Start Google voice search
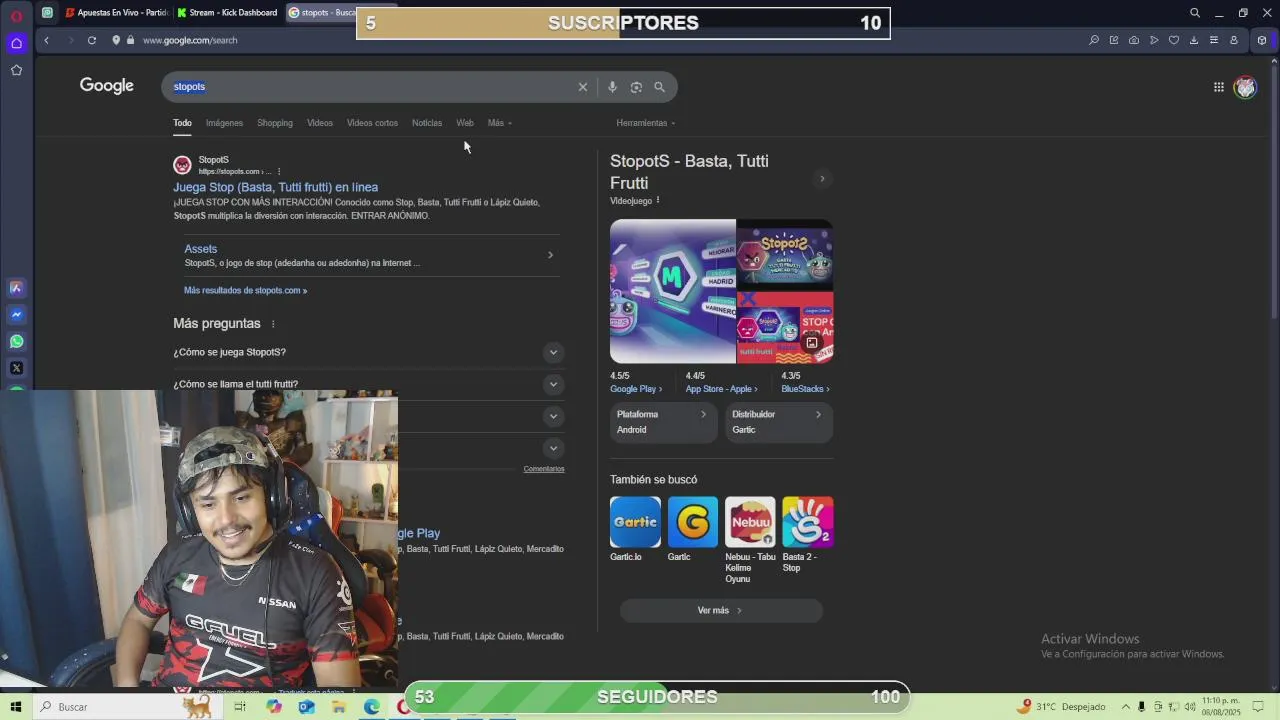 (x=612, y=87)
